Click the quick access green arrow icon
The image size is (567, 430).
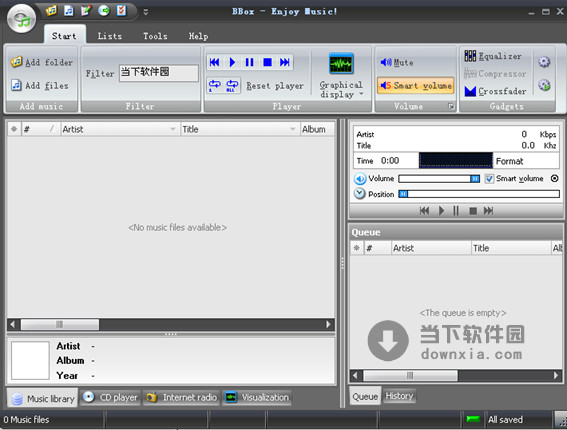104,10
